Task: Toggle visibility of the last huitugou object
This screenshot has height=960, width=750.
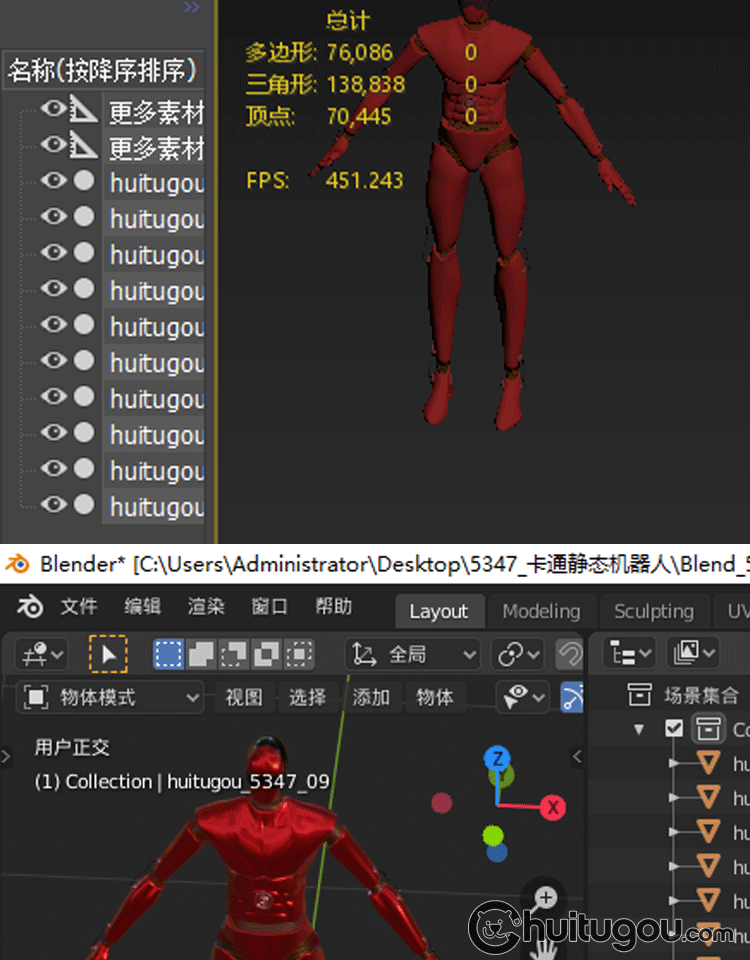Action: (x=53, y=505)
